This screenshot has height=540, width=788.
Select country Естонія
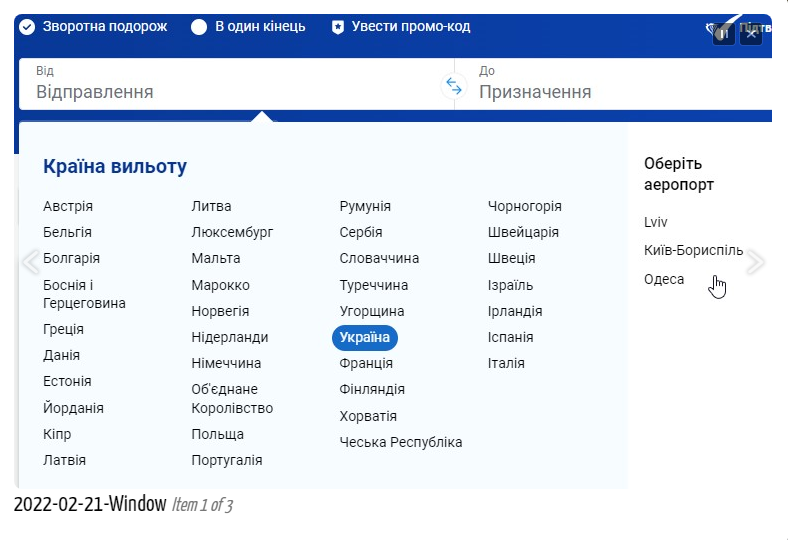(x=67, y=381)
